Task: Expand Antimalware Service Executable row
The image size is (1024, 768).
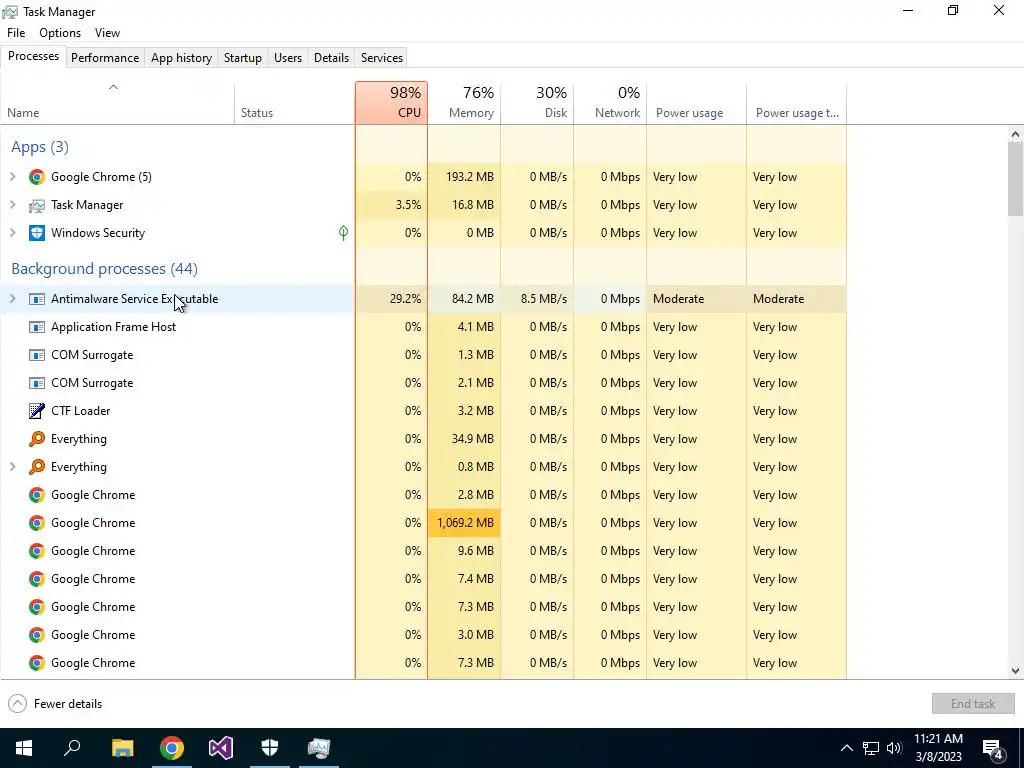Action: [x=12, y=299]
